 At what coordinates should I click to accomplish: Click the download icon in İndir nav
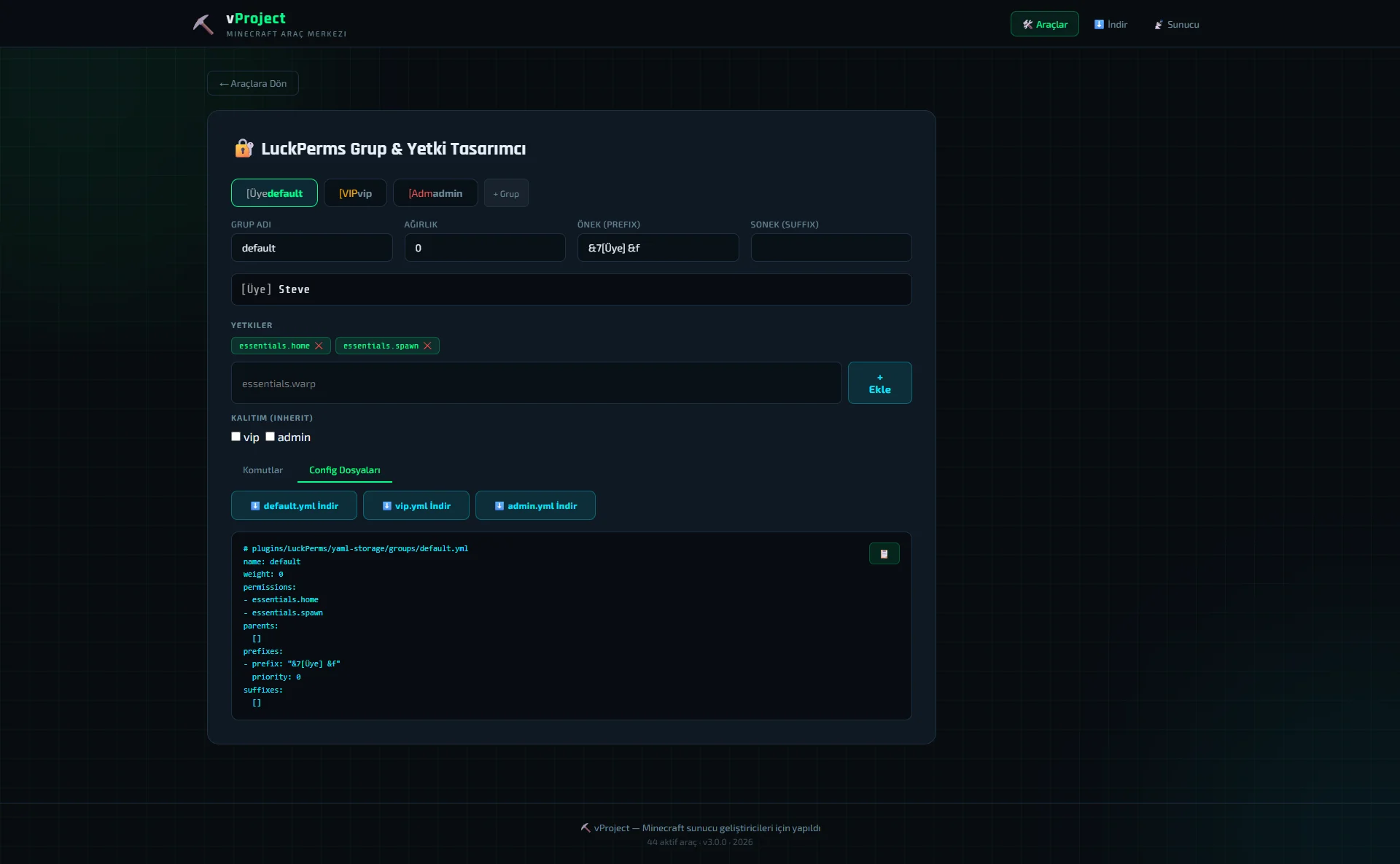[x=1099, y=25]
